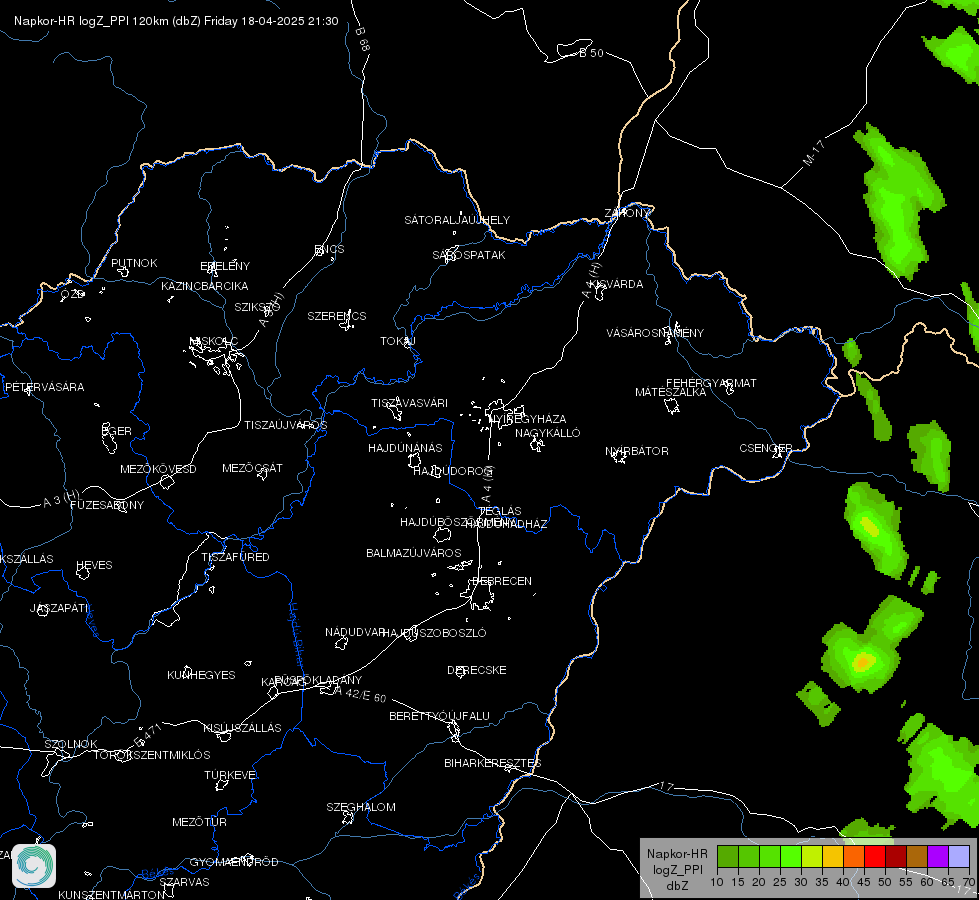Click the B 50 road label
The width and height of the screenshot is (979, 900).
click(x=591, y=53)
